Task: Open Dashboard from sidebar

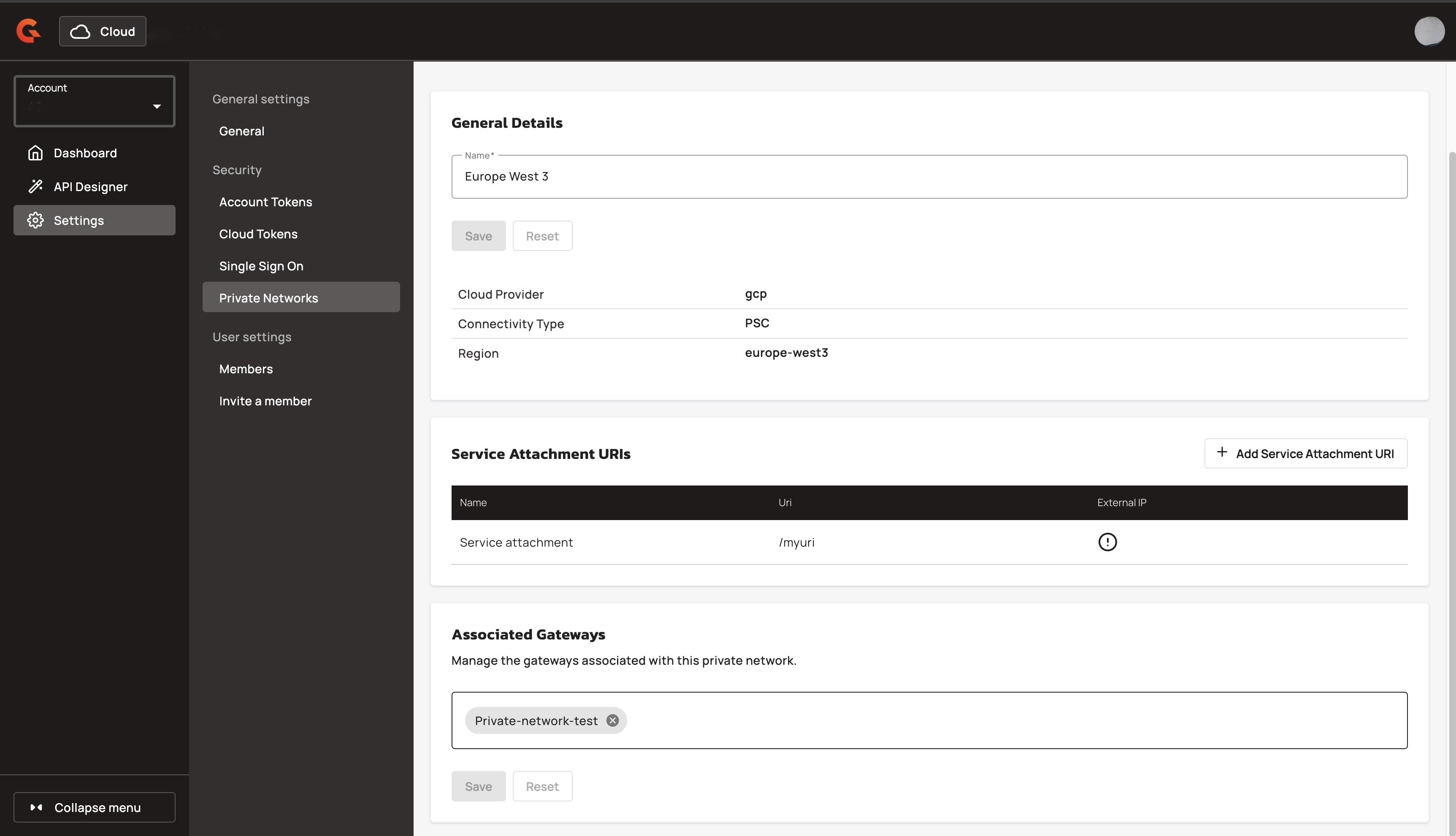Action: click(85, 153)
